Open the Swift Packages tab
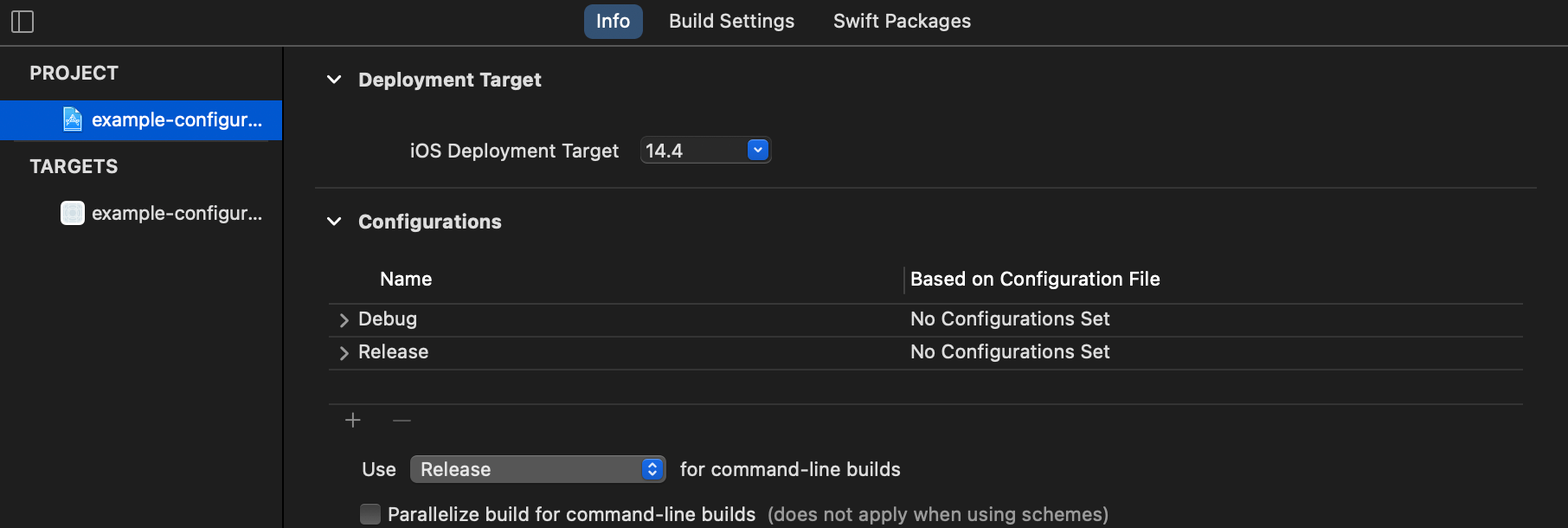 902,22
